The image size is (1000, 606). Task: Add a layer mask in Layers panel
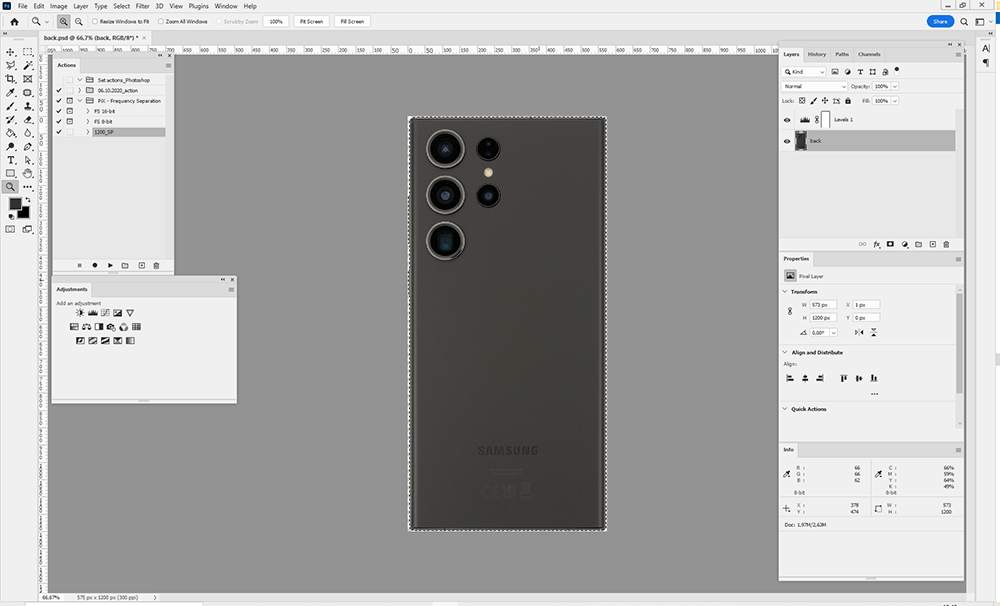pyautogui.click(x=890, y=244)
